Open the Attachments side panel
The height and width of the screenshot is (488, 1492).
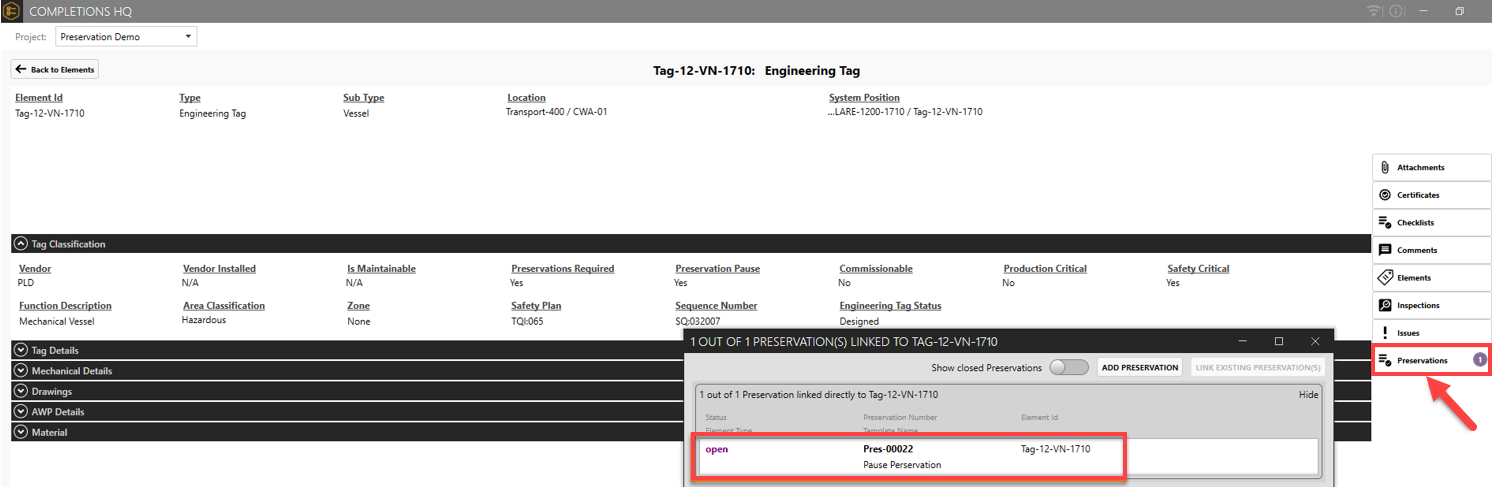coord(1431,168)
